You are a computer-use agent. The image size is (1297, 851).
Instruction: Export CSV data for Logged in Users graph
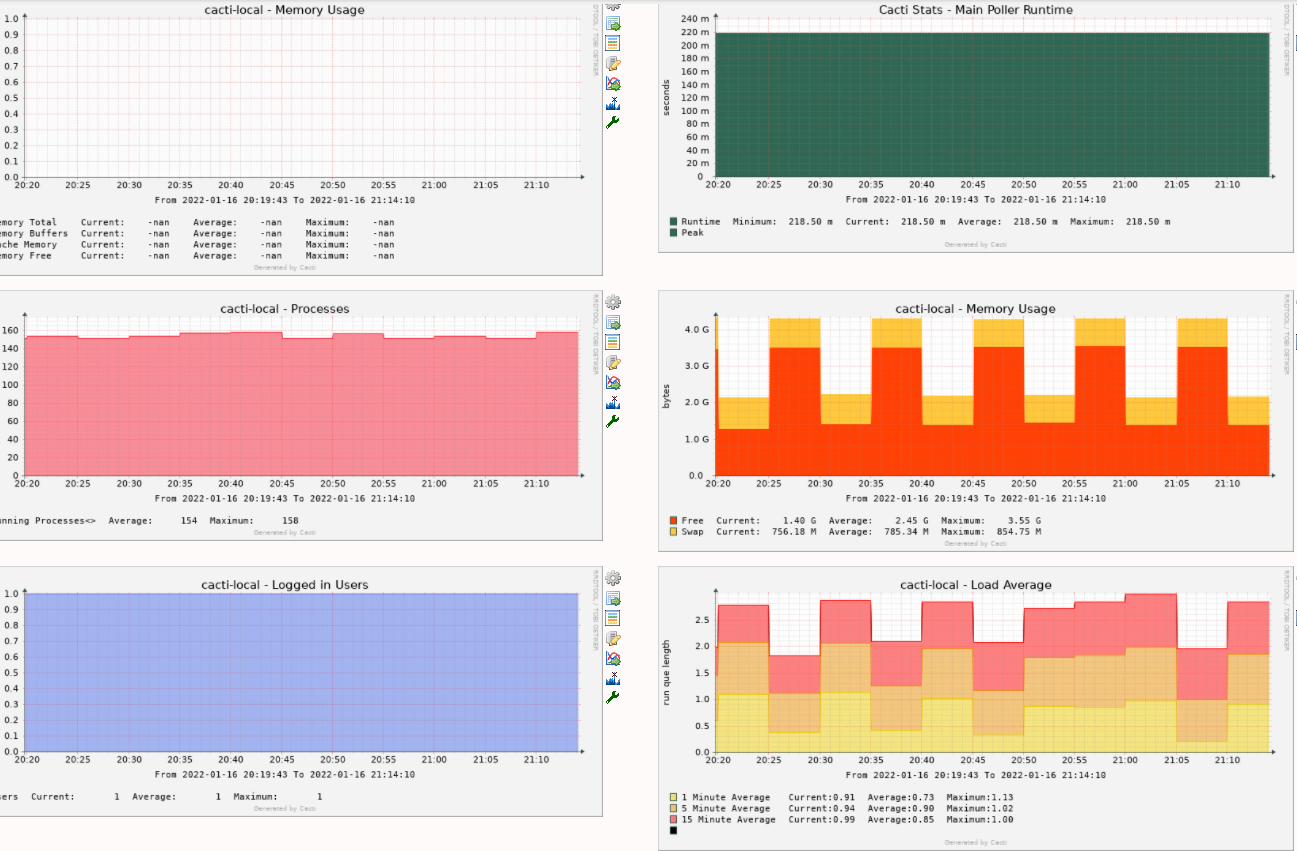[613, 599]
